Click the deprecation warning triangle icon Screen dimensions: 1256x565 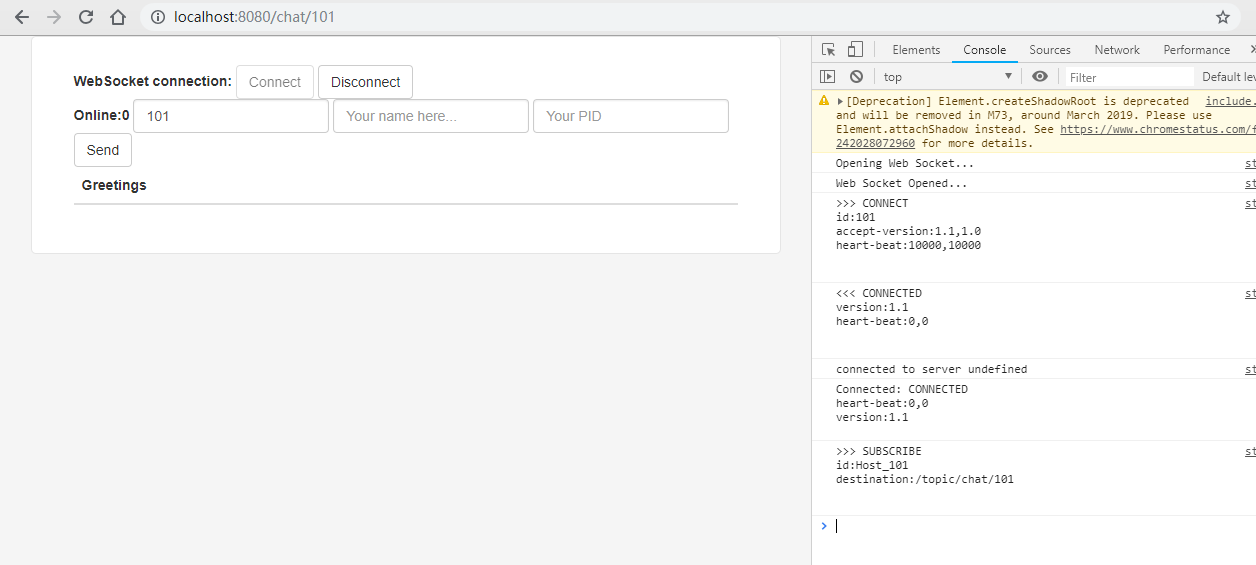[824, 101]
